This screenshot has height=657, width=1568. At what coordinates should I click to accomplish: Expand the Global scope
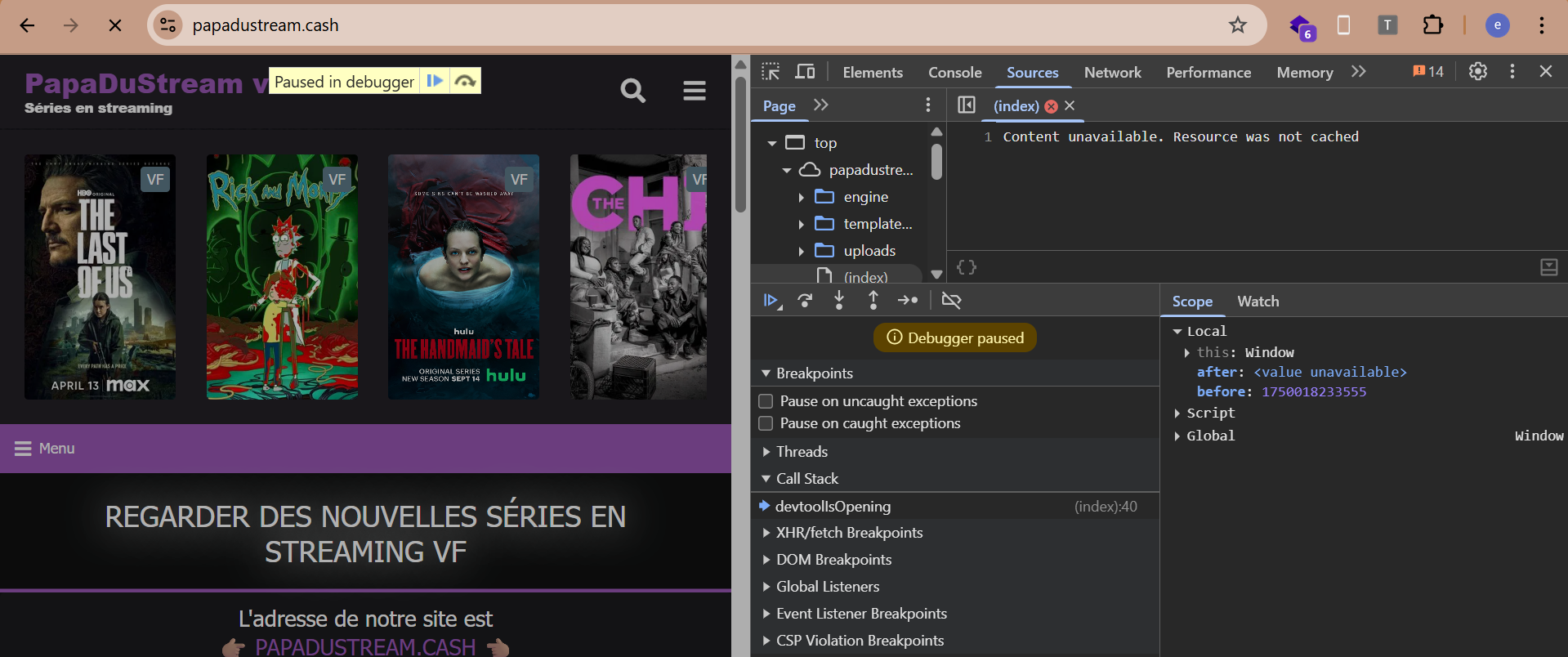click(1177, 436)
